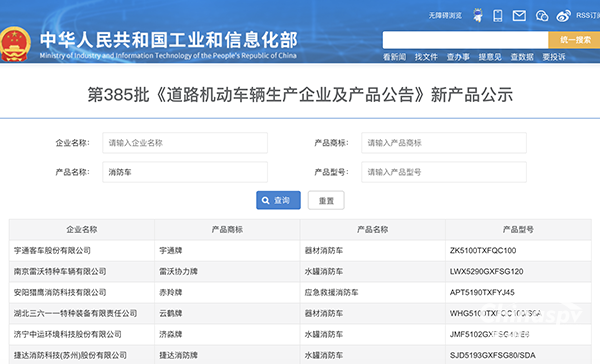Open the WeChat icon in header

542,16
